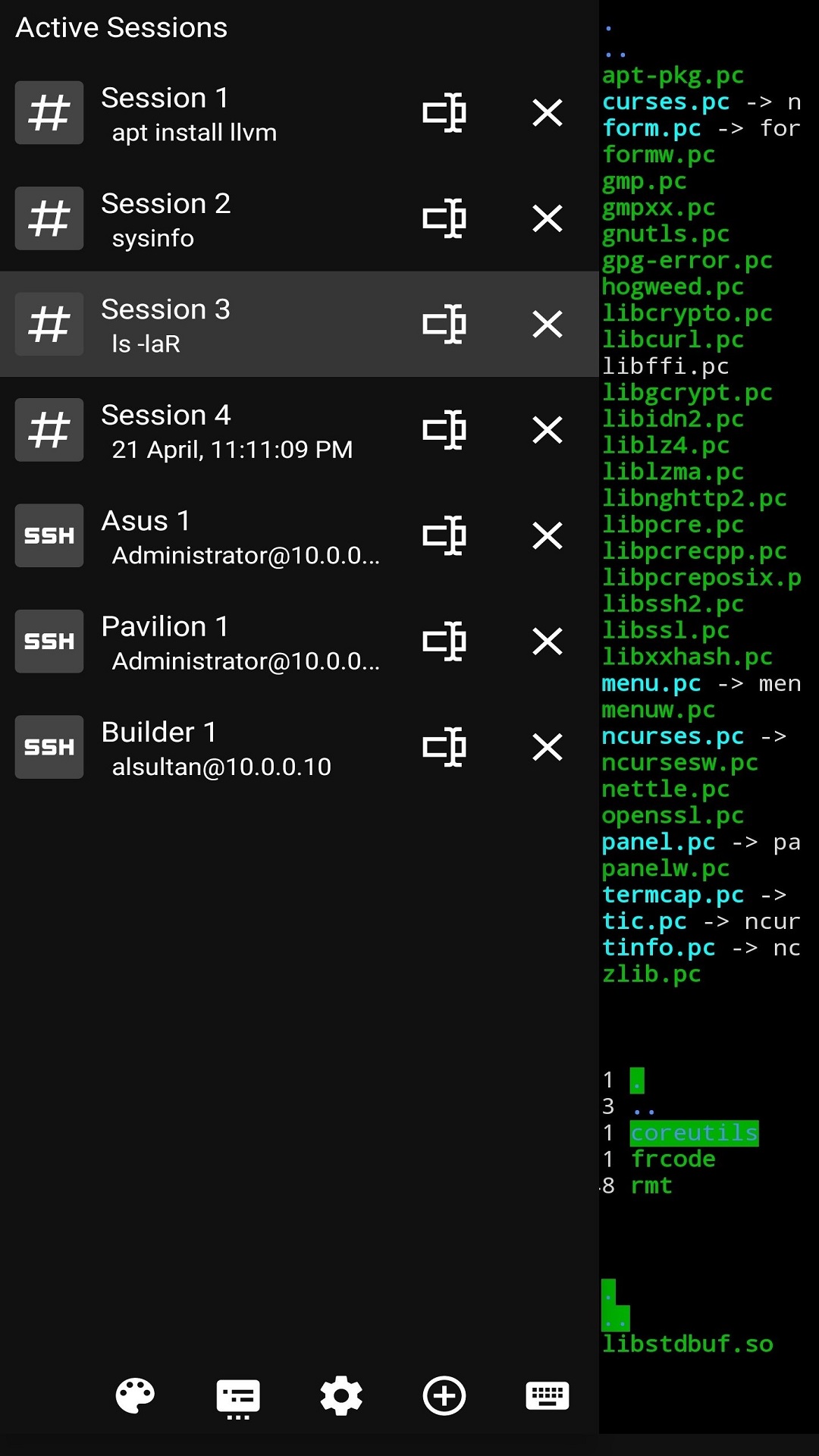Toggle the soft keyboard icon

click(547, 1396)
